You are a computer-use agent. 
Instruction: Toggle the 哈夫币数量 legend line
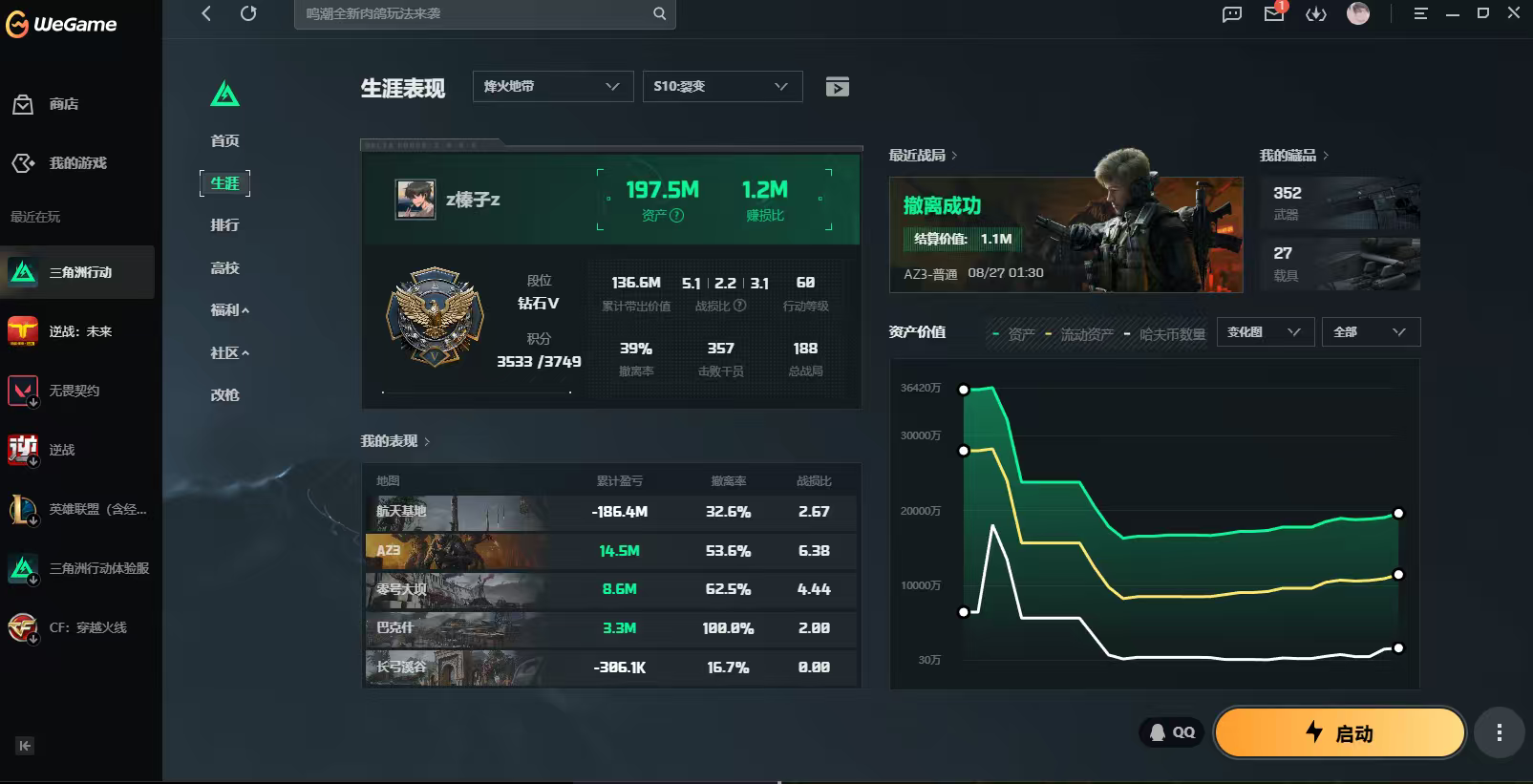(1164, 334)
